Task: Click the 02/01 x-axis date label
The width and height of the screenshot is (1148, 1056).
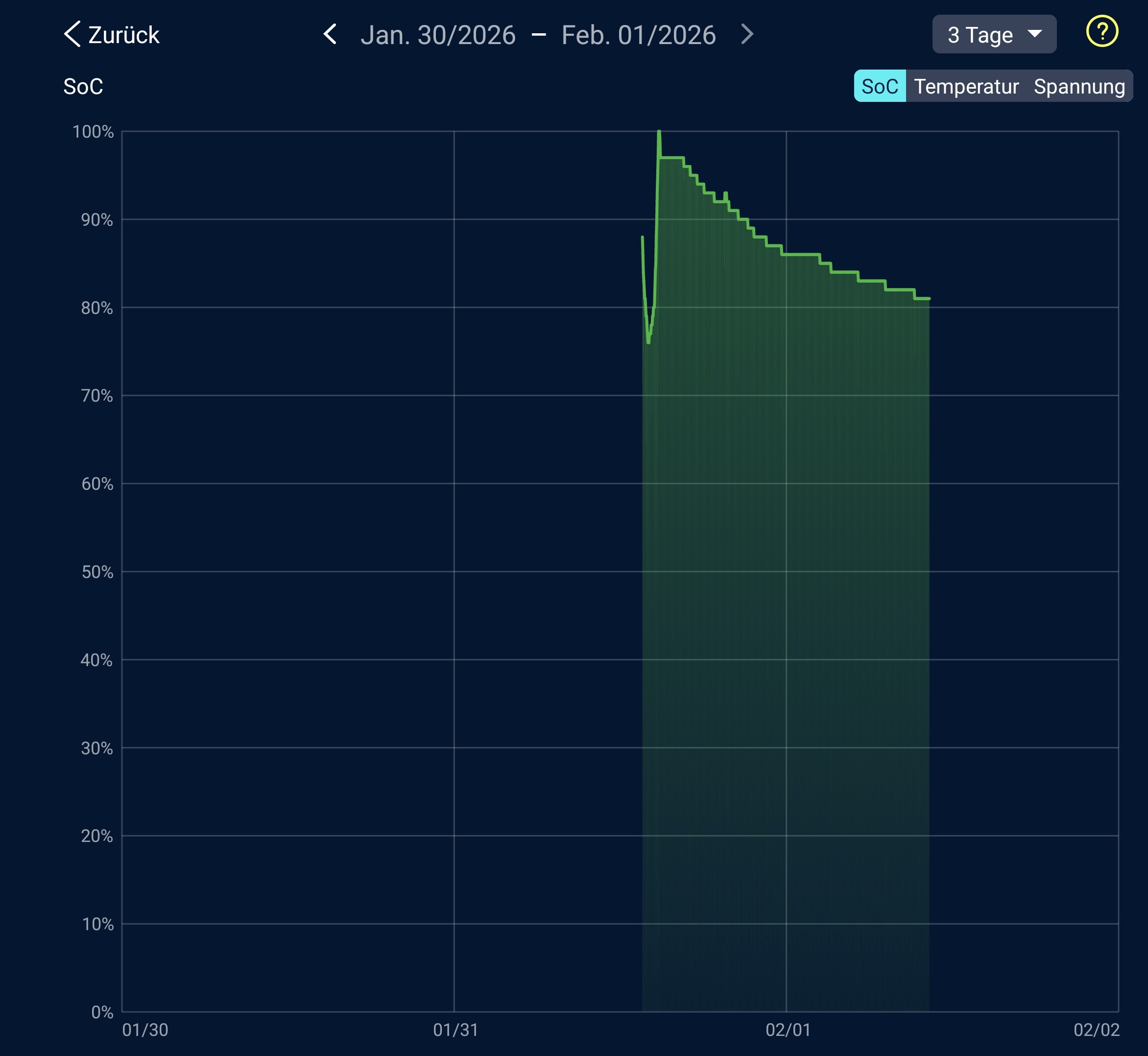Action: click(788, 1030)
